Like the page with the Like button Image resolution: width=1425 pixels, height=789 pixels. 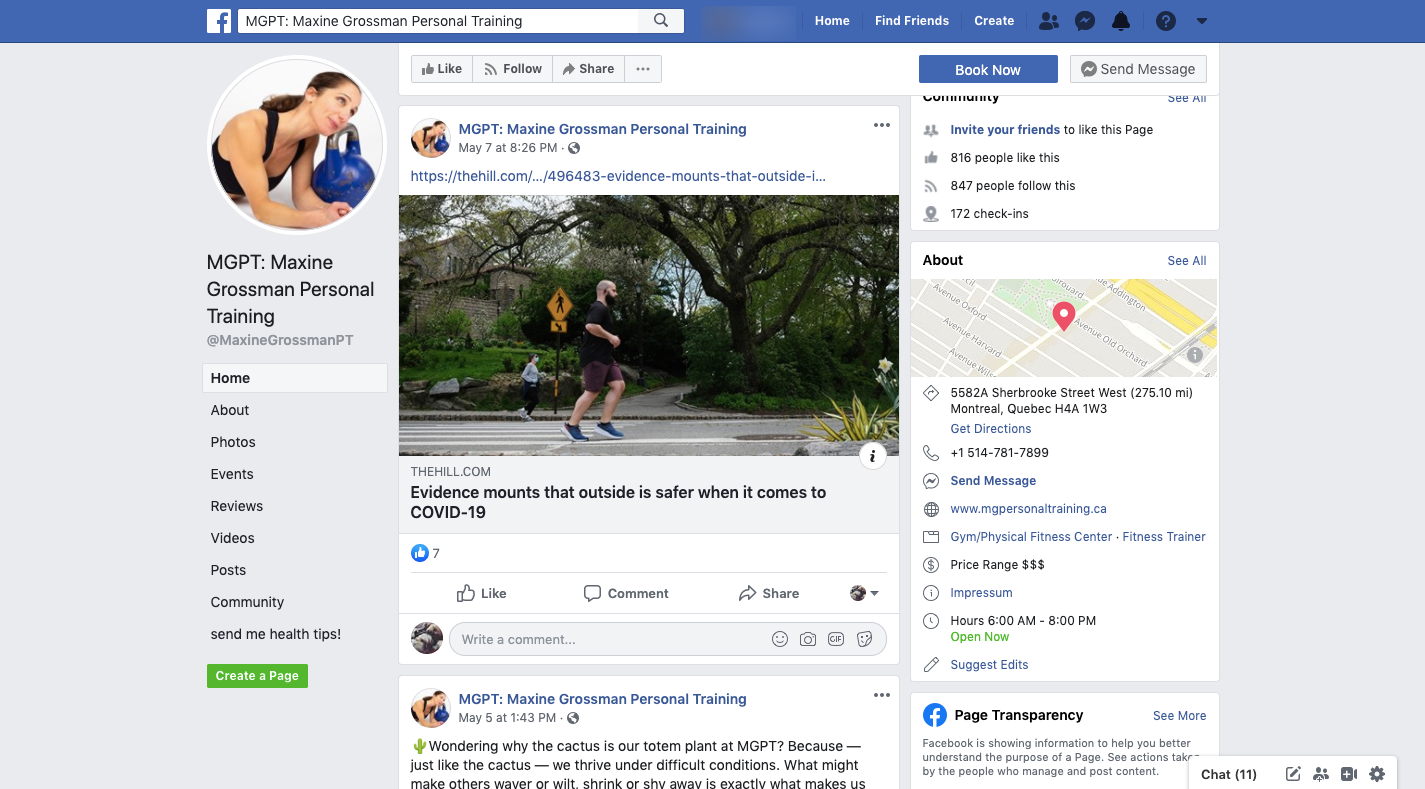point(442,69)
